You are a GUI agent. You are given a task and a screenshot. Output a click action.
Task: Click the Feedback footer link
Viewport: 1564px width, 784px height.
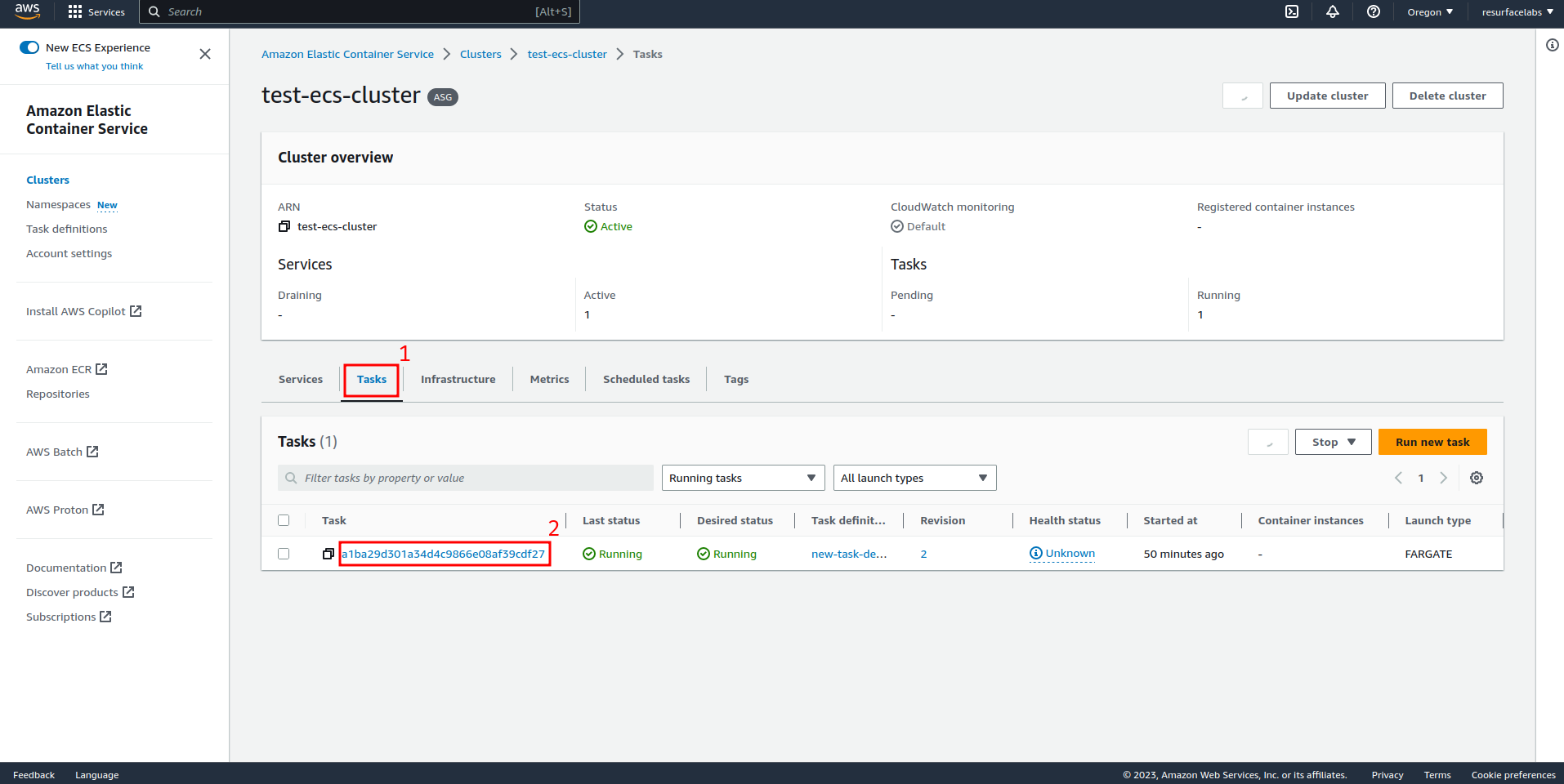pos(34,775)
